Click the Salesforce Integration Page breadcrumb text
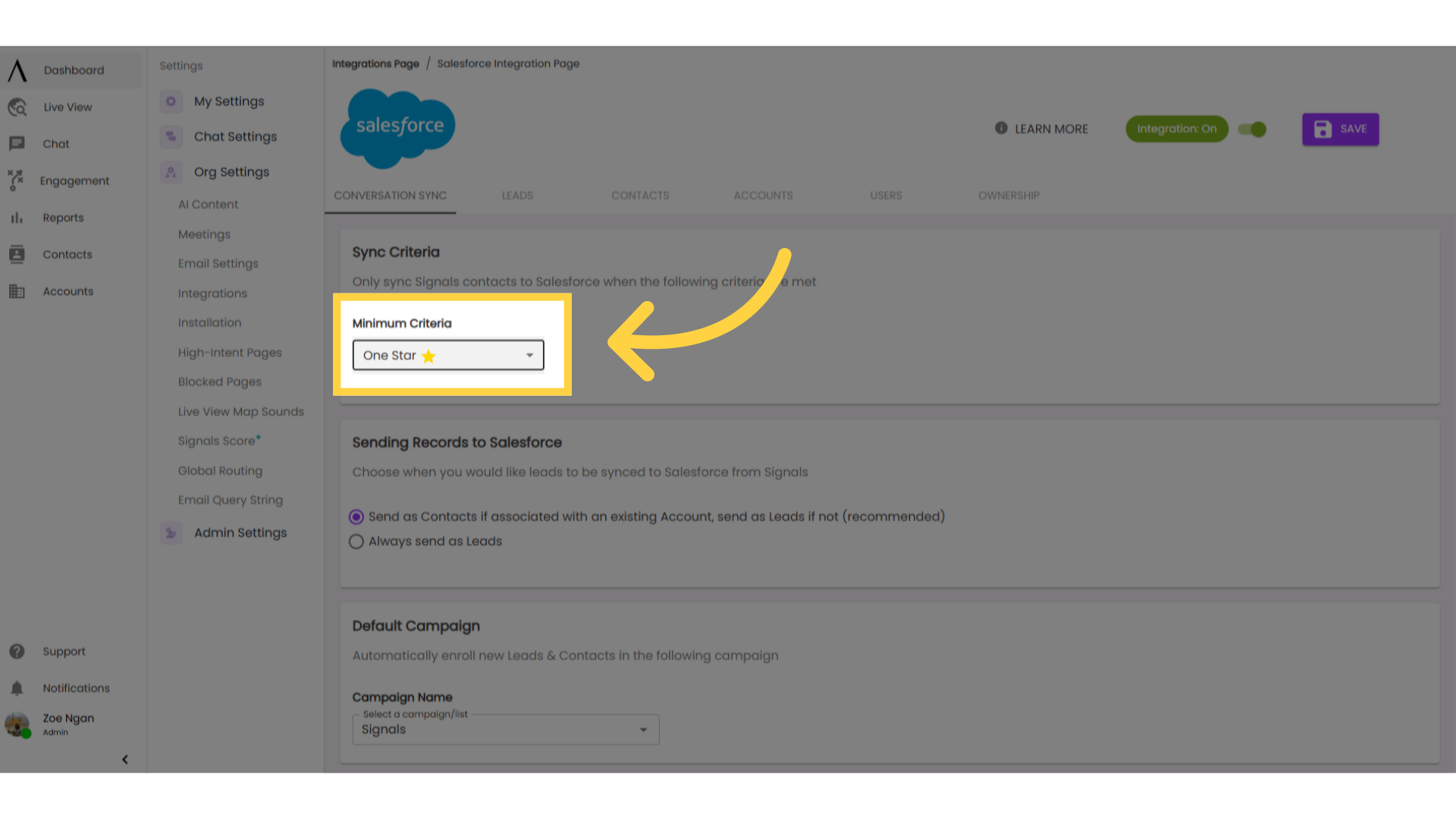Screen dimensions: 1456x819 [x=508, y=64]
